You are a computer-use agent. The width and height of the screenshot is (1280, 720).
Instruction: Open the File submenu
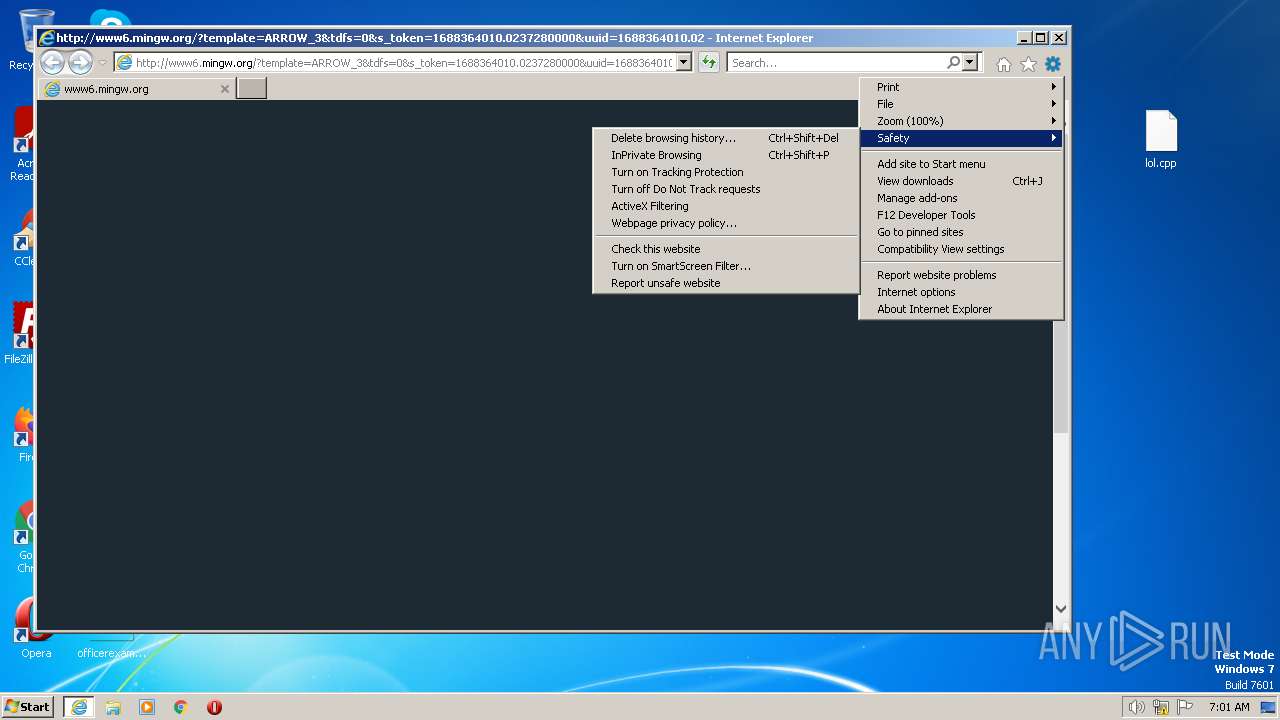(961, 104)
